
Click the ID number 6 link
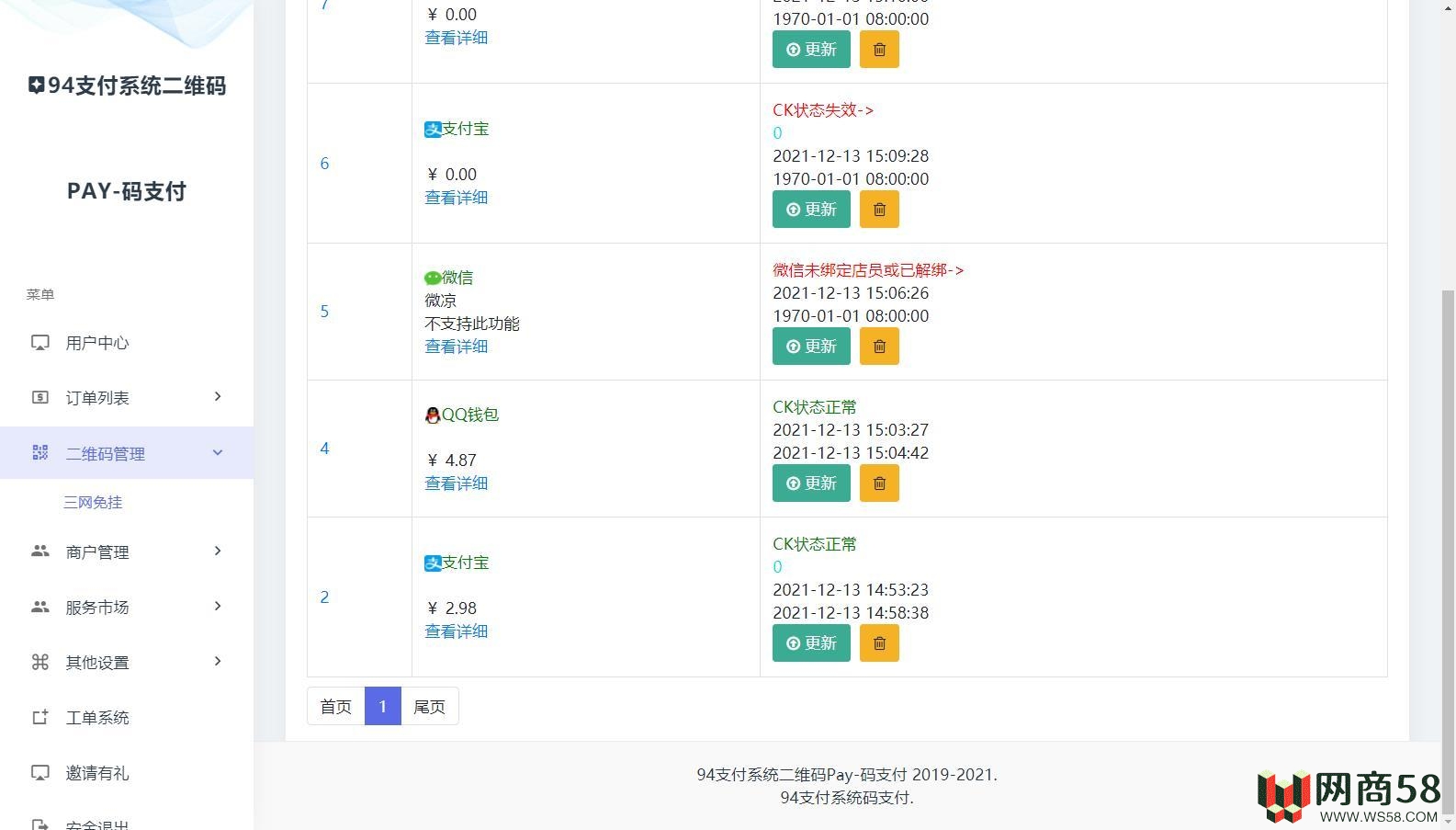click(x=324, y=164)
